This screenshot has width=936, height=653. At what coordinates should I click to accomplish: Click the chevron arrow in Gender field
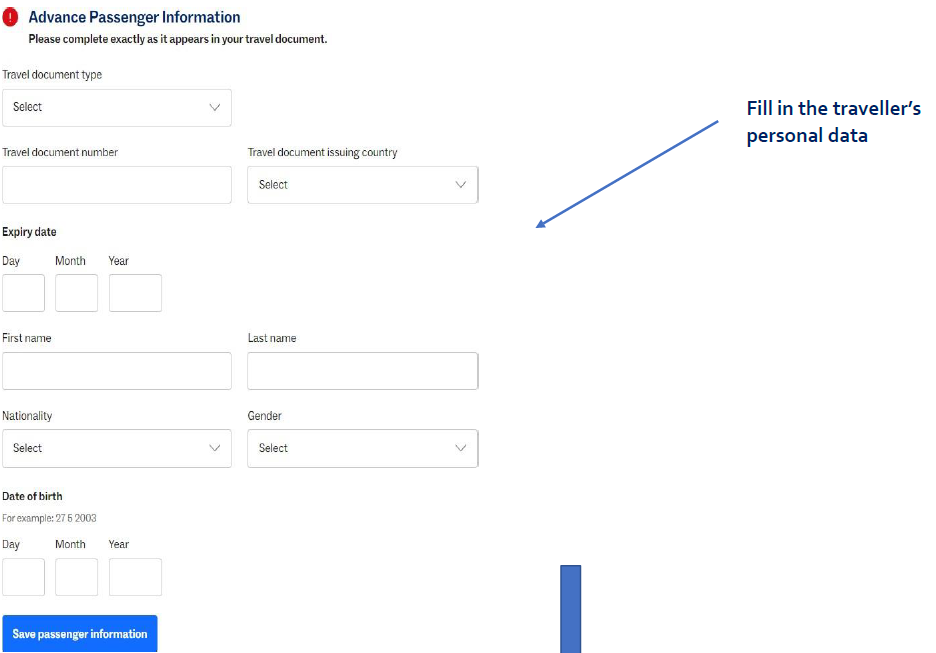pyautogui.click(x=460, y=448)
